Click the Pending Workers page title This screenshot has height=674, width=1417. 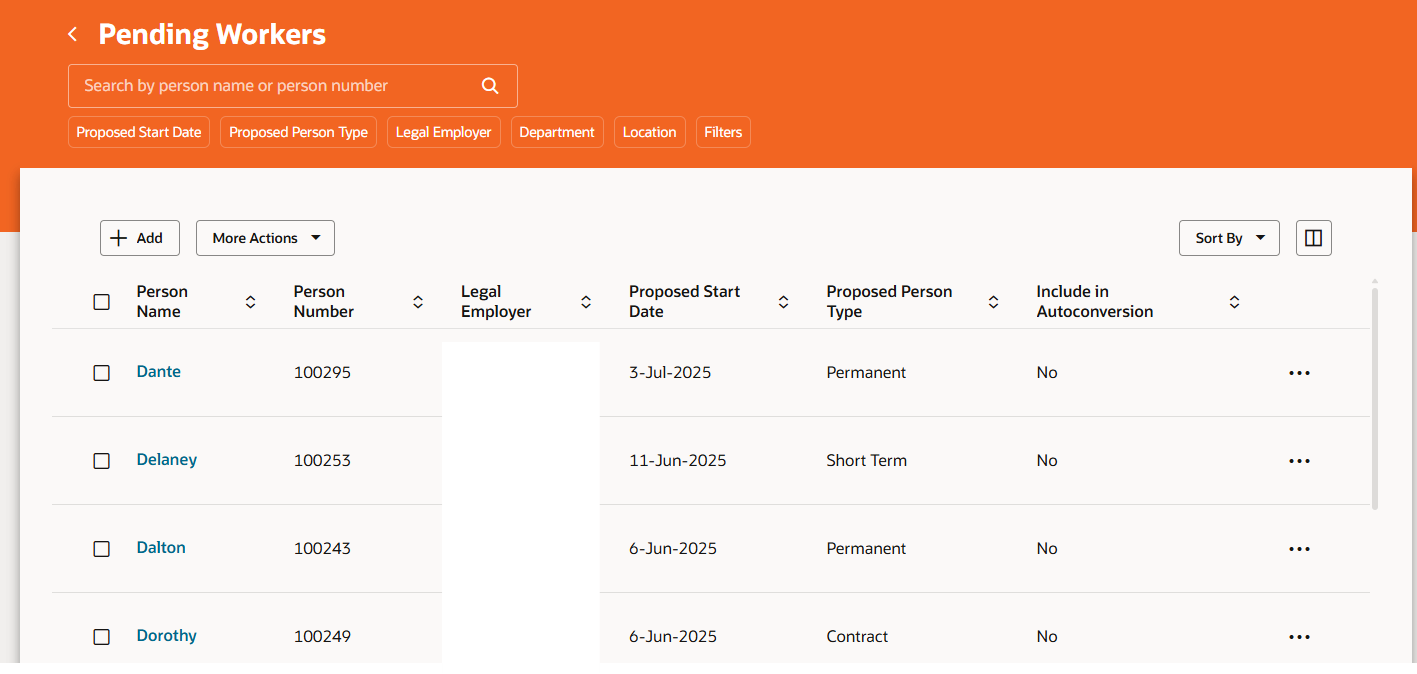point(212,35)
